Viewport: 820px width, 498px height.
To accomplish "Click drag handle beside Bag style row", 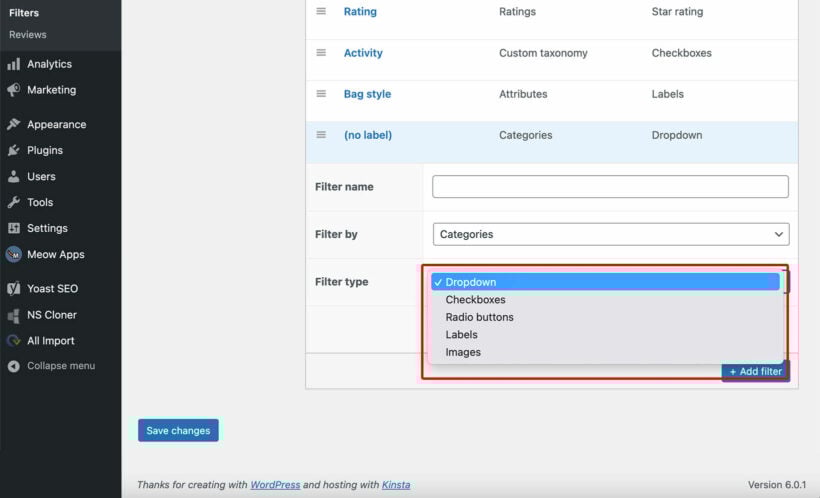I will [321, 94].
